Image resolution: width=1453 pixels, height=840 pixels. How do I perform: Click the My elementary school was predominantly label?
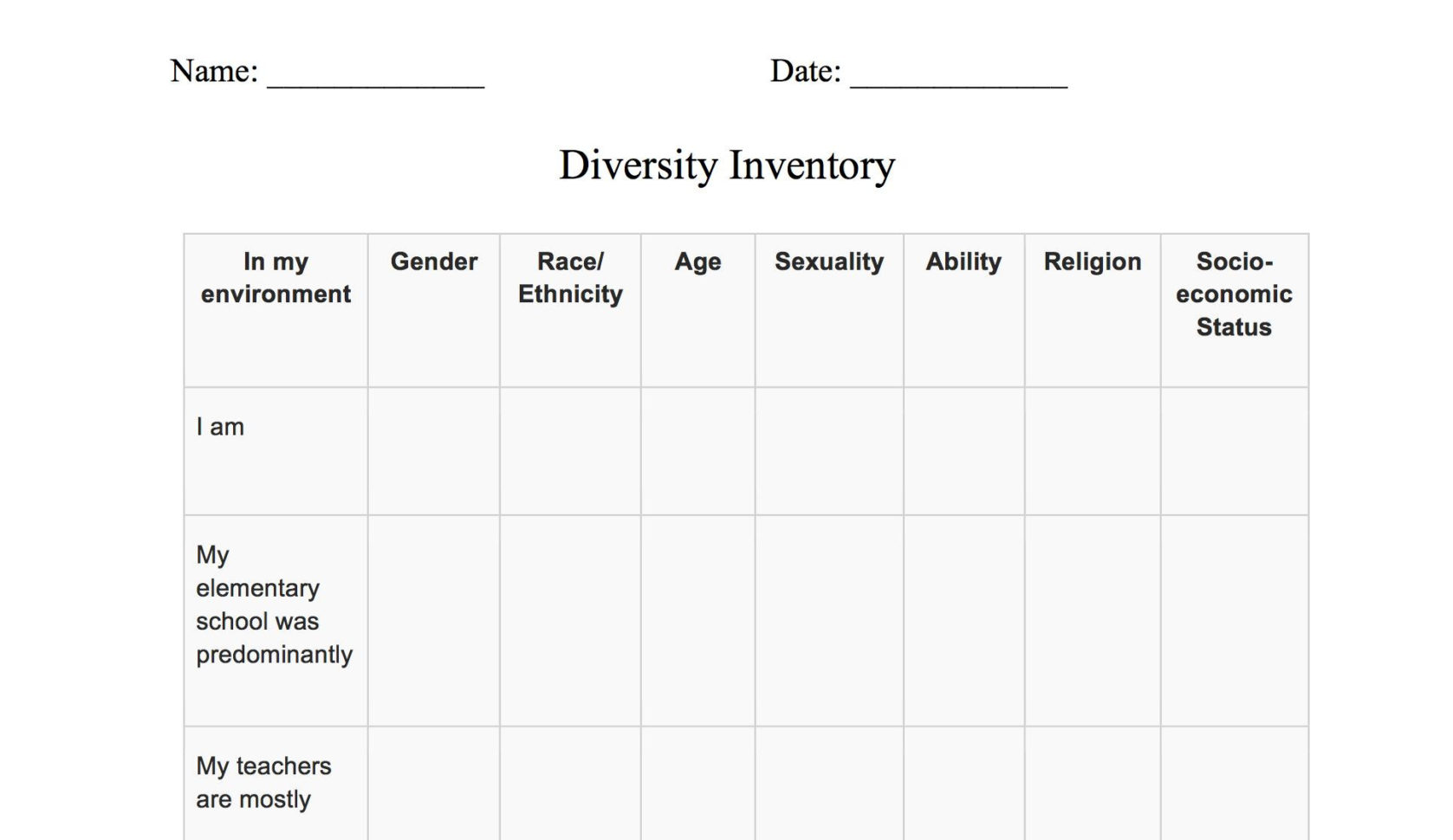[x=274, y=604]
